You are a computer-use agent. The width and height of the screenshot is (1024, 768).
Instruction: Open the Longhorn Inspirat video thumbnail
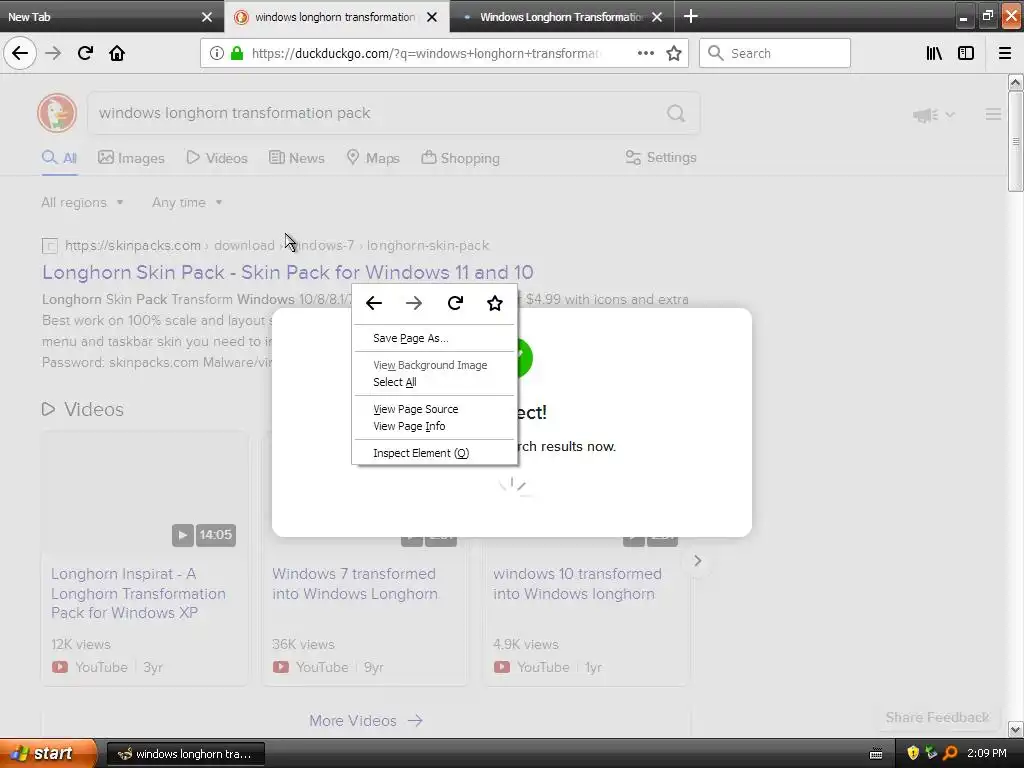pos(144,491)
